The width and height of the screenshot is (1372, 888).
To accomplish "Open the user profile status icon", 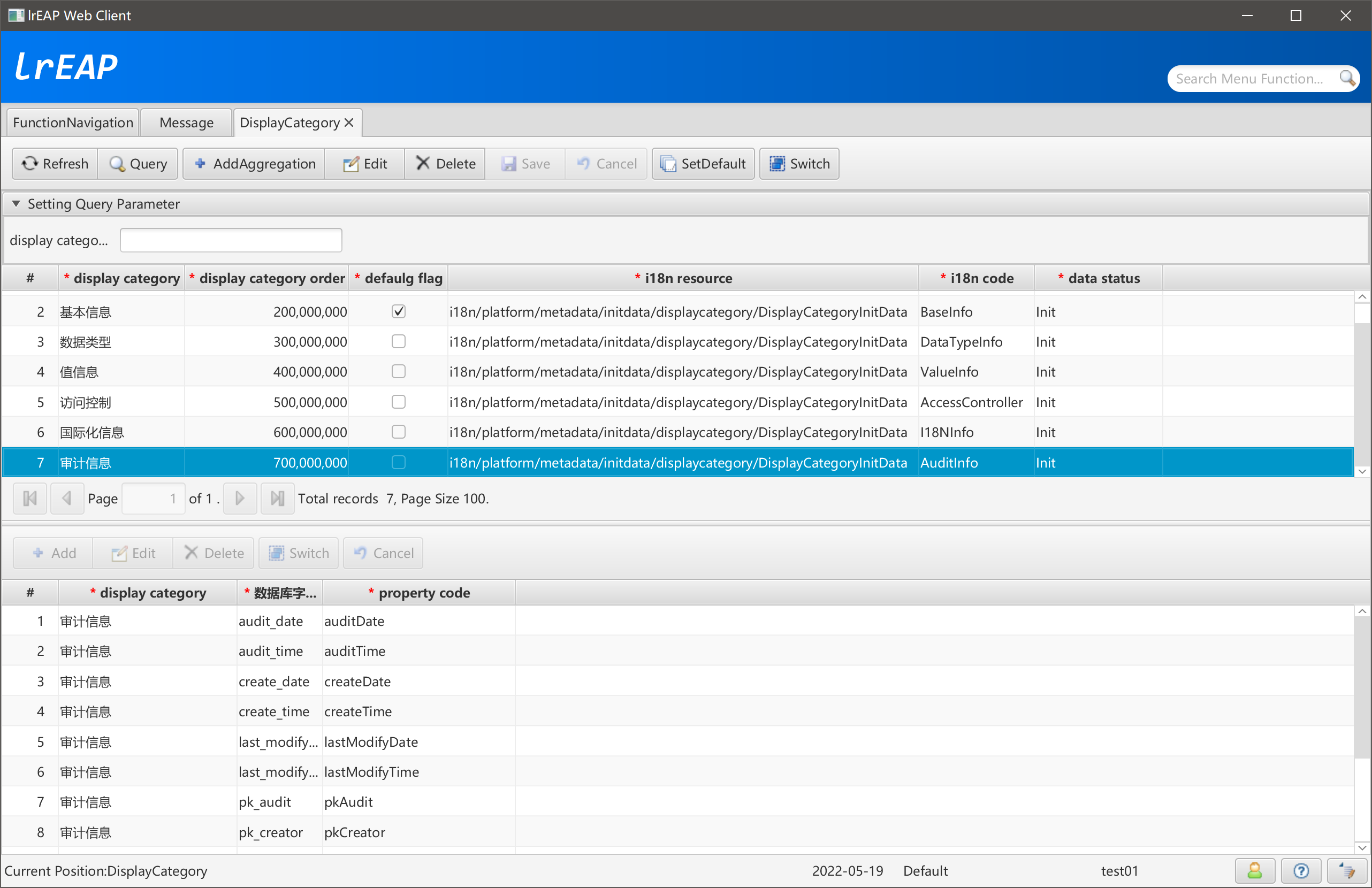I will pyautogui.click(x=1254, y=871).
